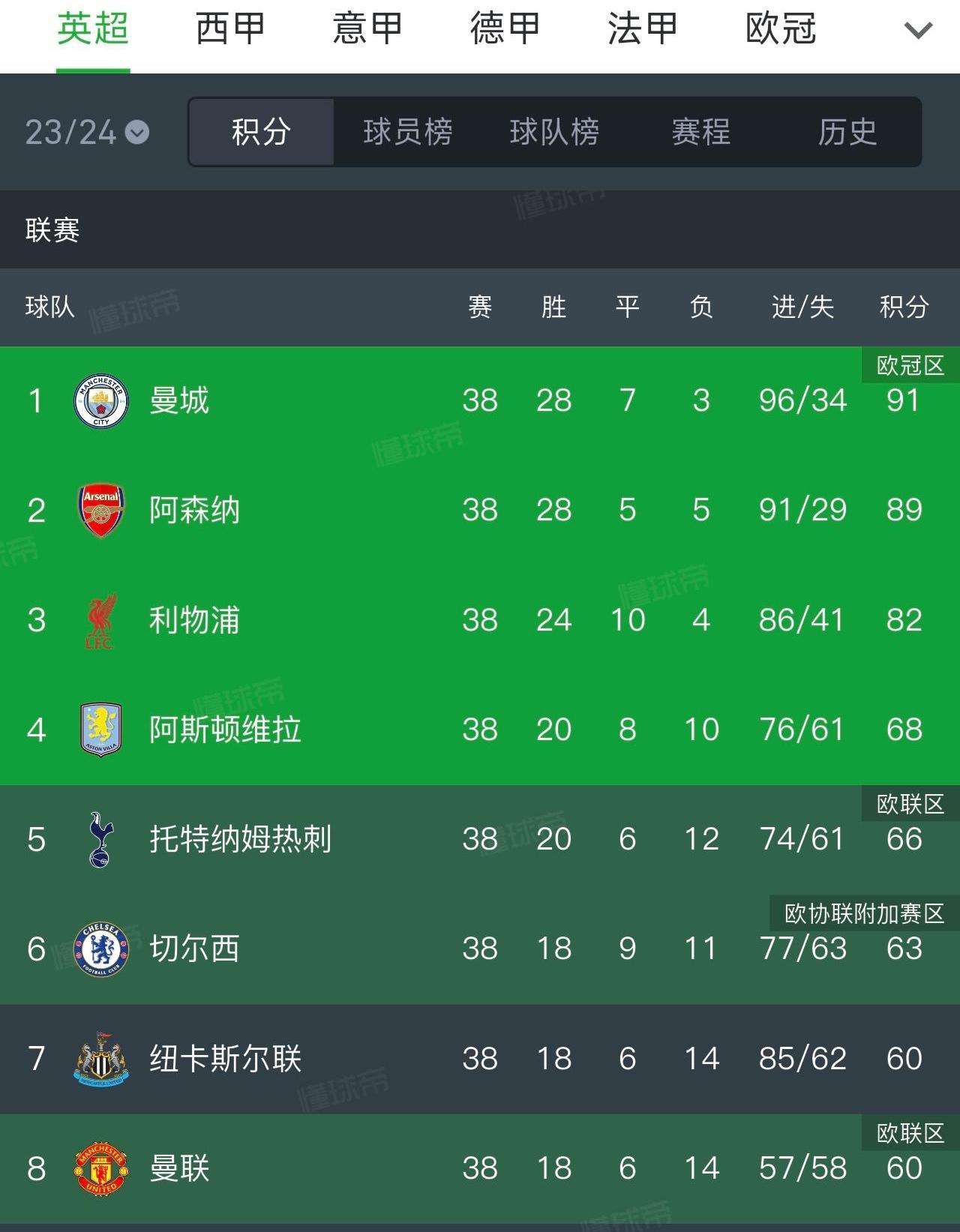Viewport: 960px width, 1232px height.
Task: Show the 球队榜 team rankings
Action: (554, 132)
